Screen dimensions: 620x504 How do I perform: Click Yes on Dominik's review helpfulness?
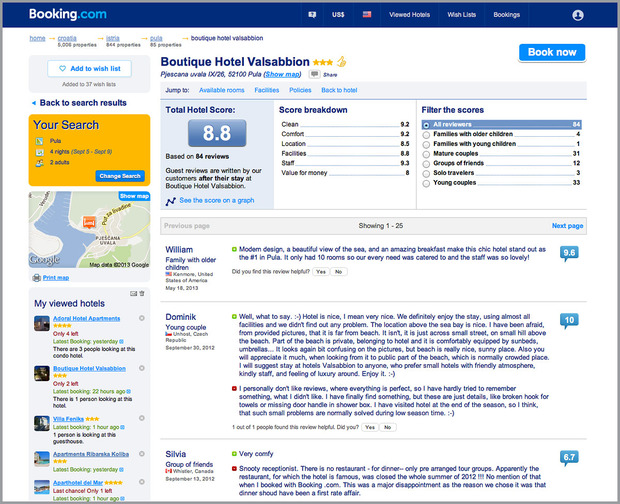click(370, 427)
